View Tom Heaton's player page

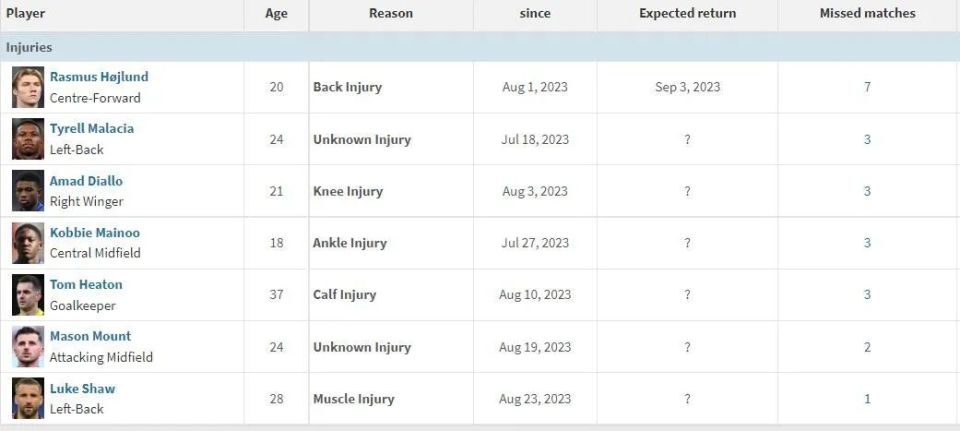click(x=86, y=285)
